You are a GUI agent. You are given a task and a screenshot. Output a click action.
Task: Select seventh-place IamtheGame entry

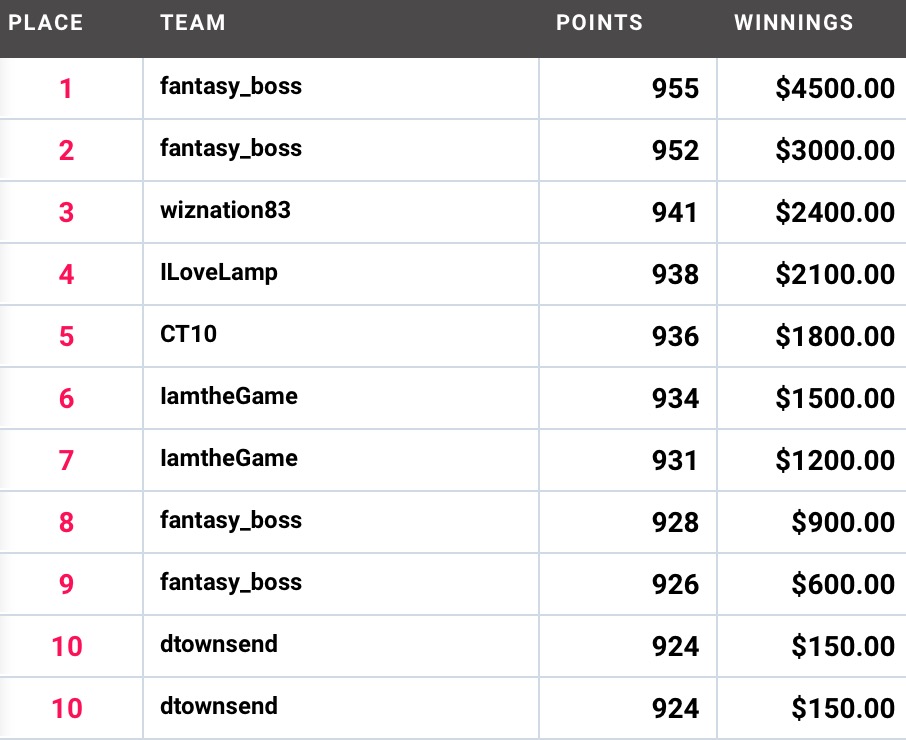[229, 458]
